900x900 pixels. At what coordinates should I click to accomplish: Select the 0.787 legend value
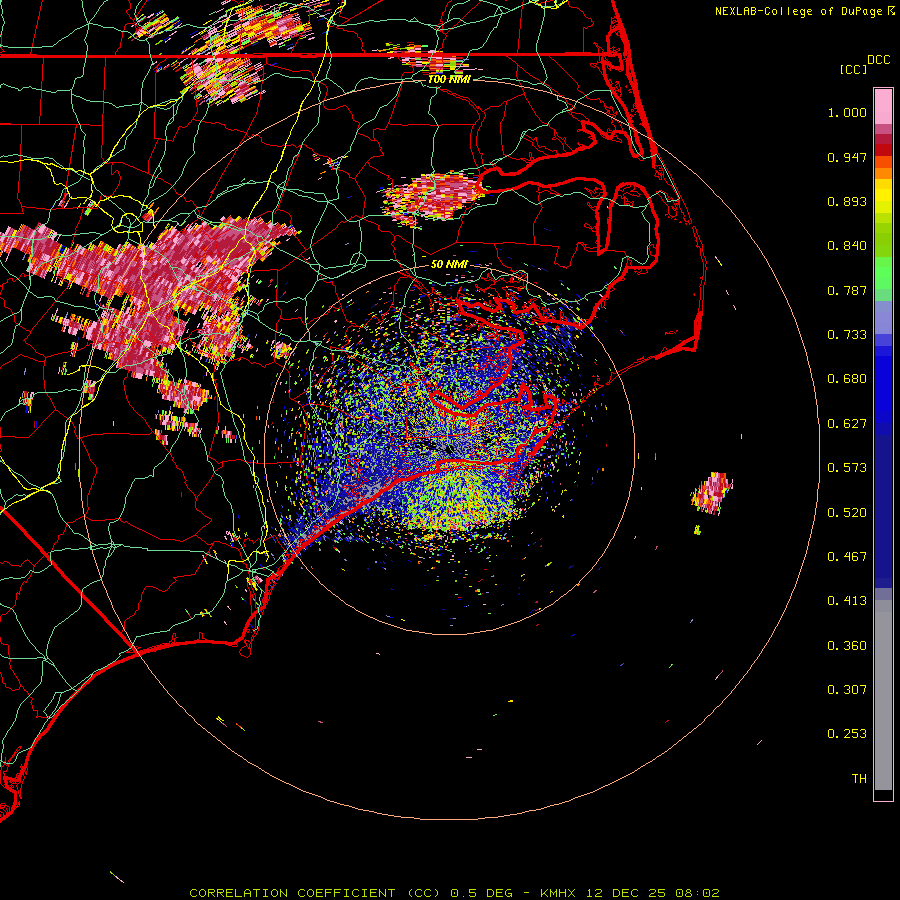847,290
